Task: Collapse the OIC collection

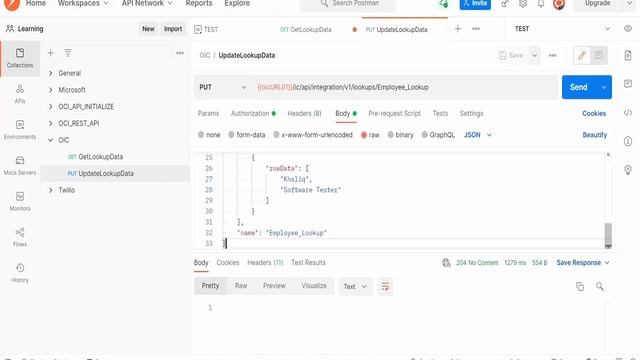Action: [51, 140]
